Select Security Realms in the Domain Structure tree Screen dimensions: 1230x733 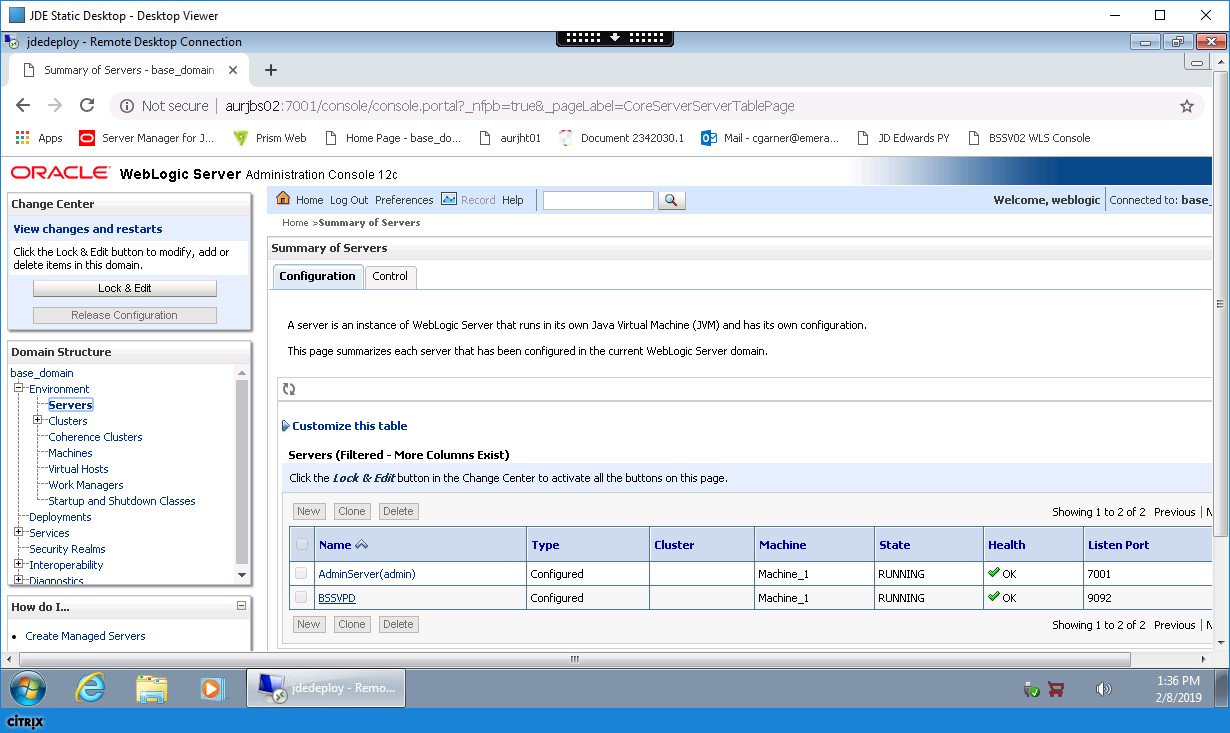[67, 549]
